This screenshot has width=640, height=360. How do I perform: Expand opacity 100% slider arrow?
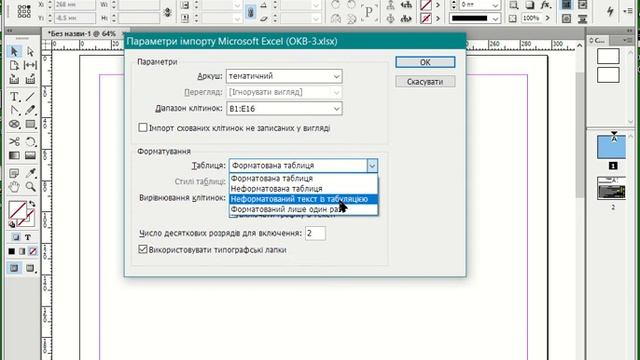point(547,18)
